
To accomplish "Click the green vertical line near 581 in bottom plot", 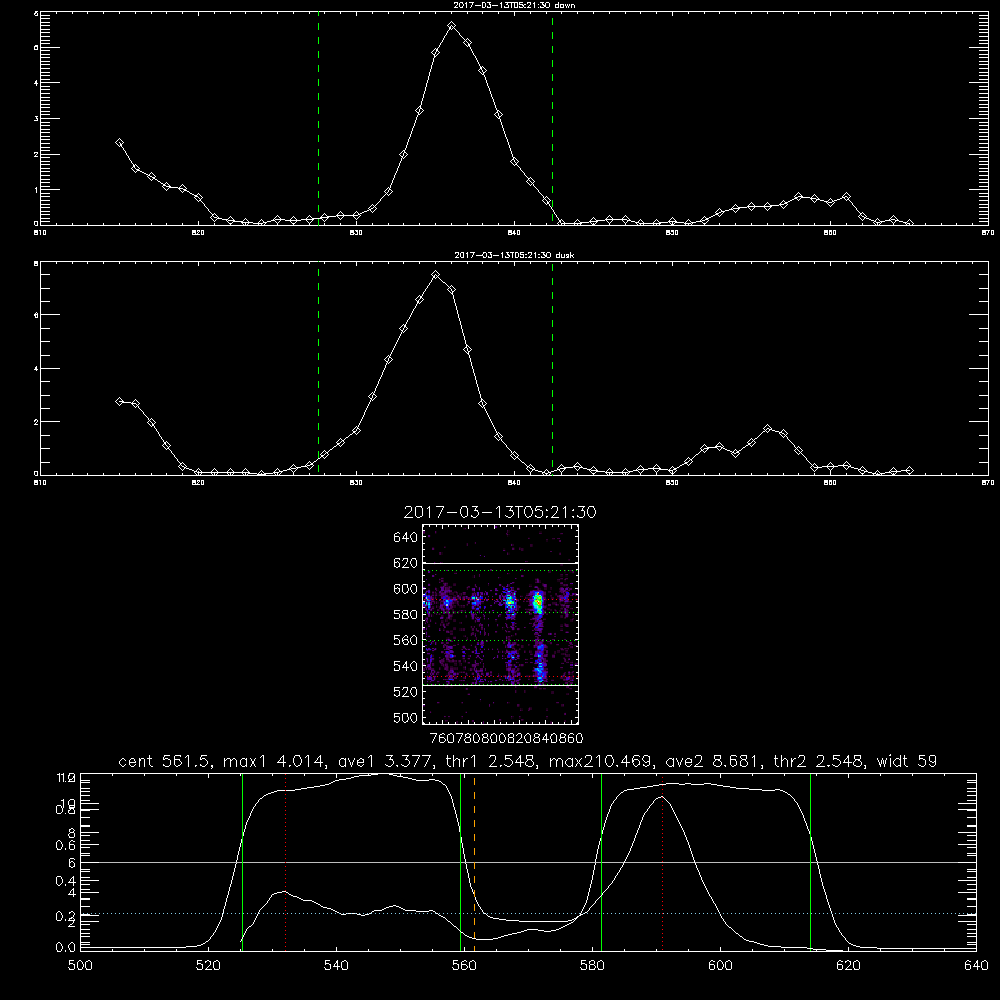I will [x=601, y=861].
